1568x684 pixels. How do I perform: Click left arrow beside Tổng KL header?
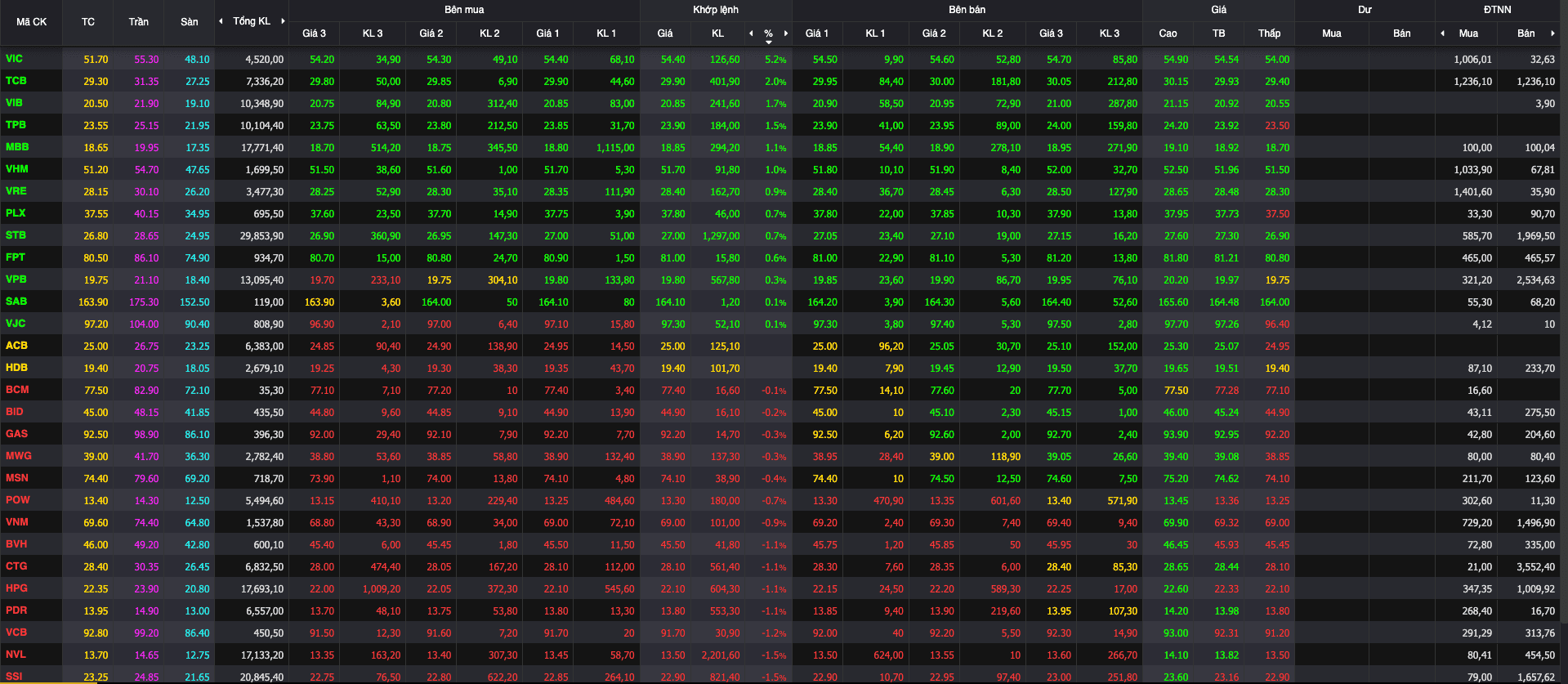(221, 21)
